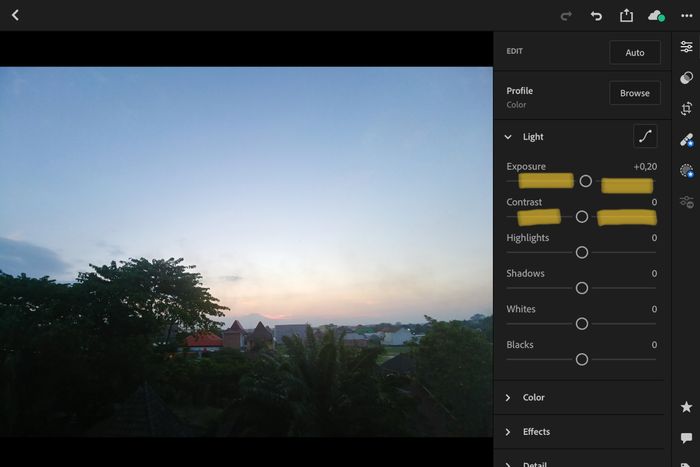This screenshot has width=700, height=467.
Task: Open the share export icon
Action: click(626, 16)
